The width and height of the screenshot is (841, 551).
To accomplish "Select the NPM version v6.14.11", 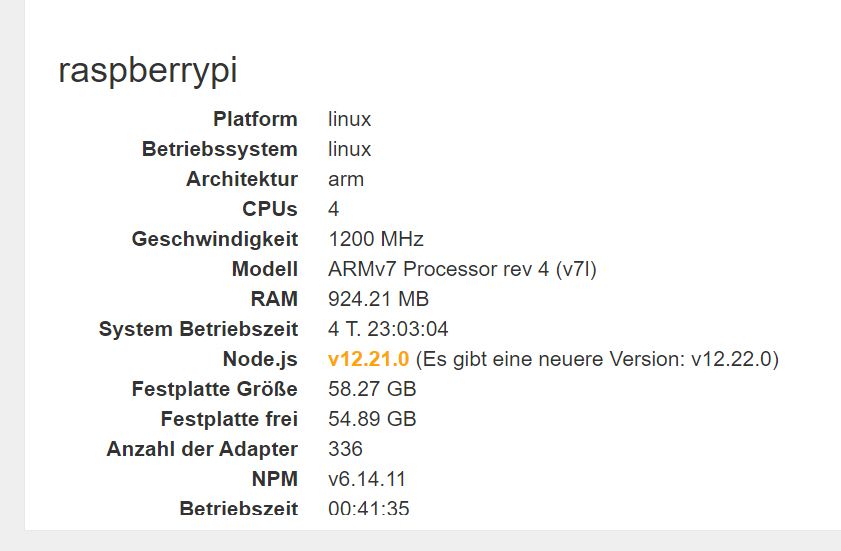I will coord(366,479).
